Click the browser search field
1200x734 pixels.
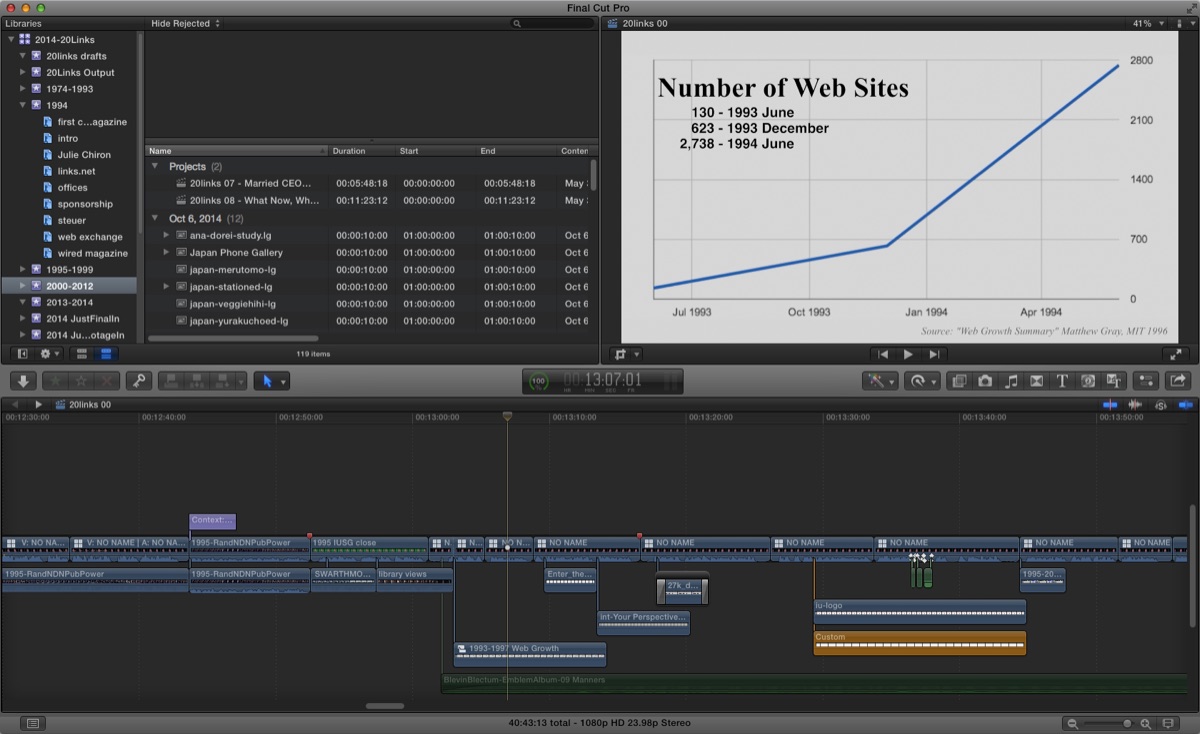tap(551, 23)
